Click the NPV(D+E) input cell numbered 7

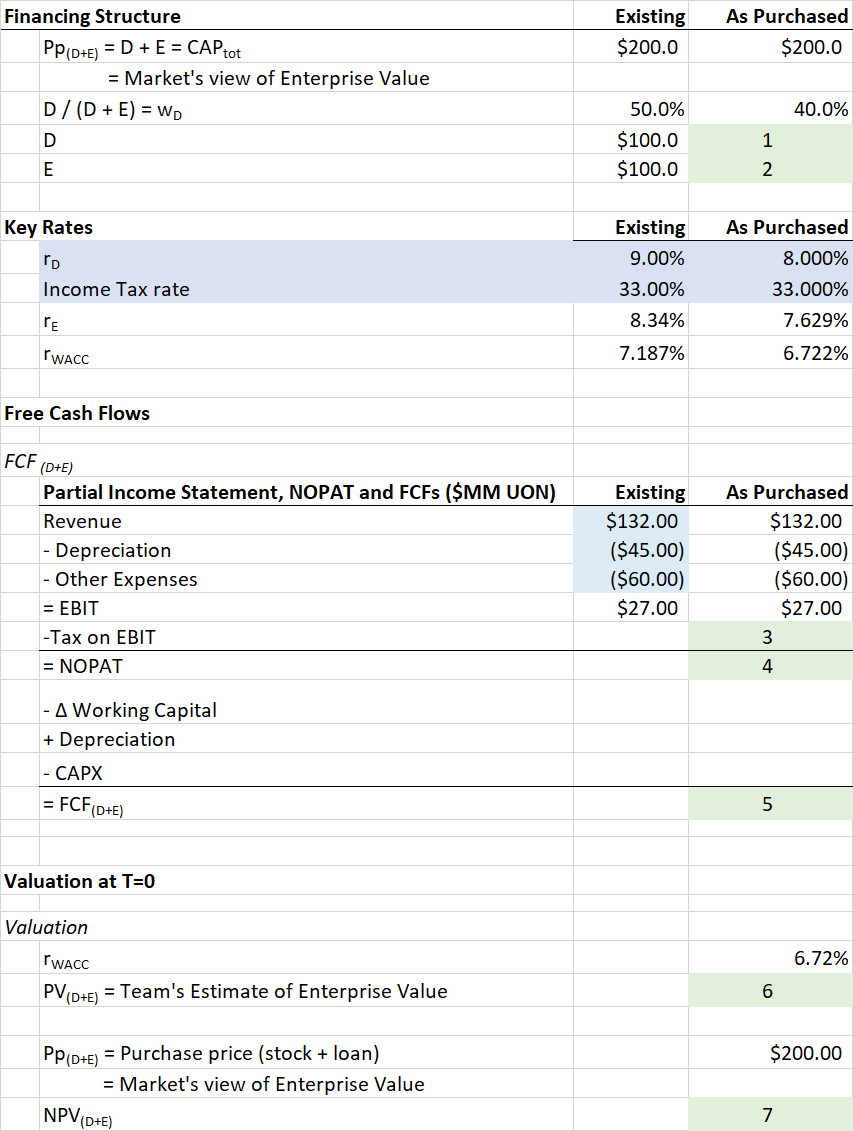[x=767, y=1113]
